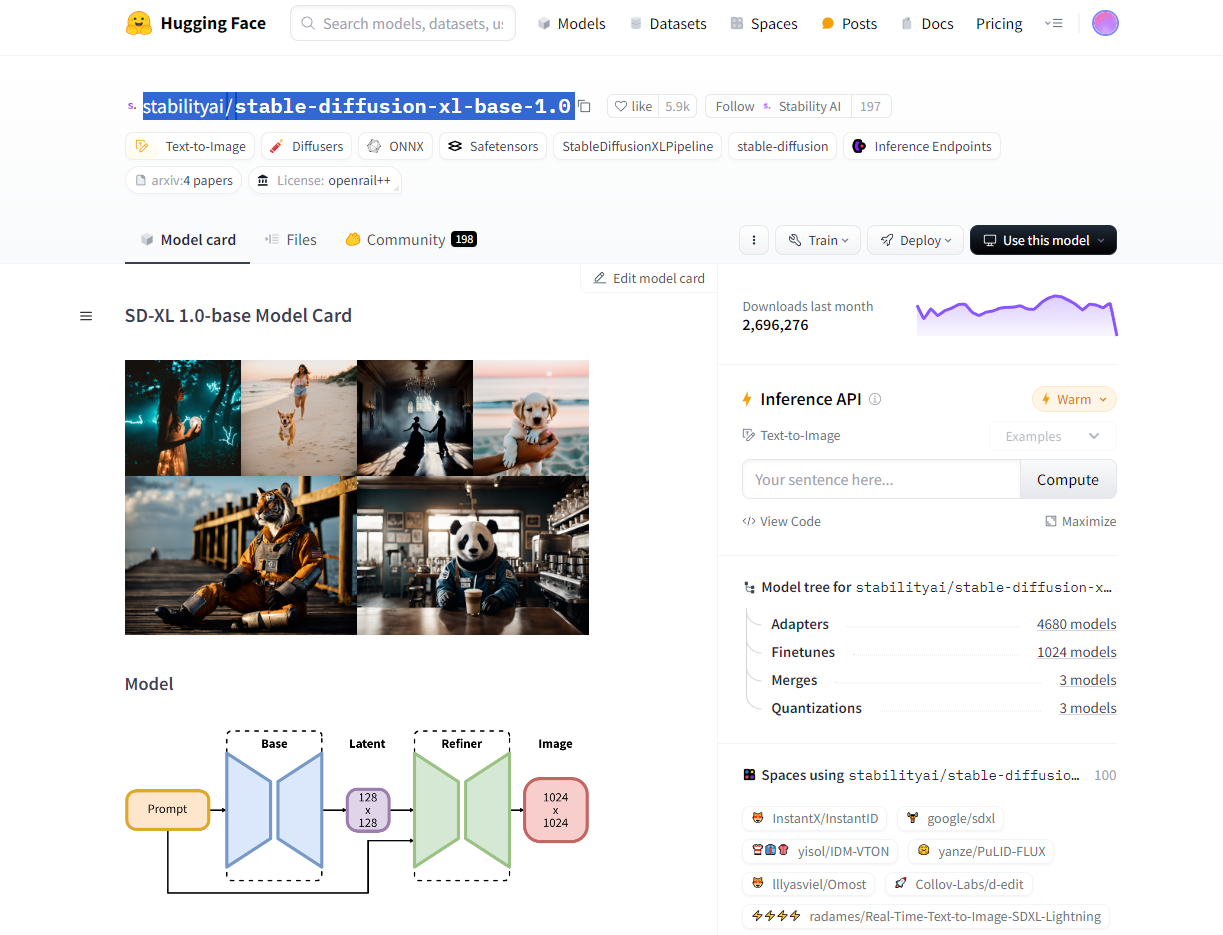The width and height of the screenshot is (1223, 935).
Task: Open the License openrail++ tag
Action: pyautogui.click(x=324, y=180)
